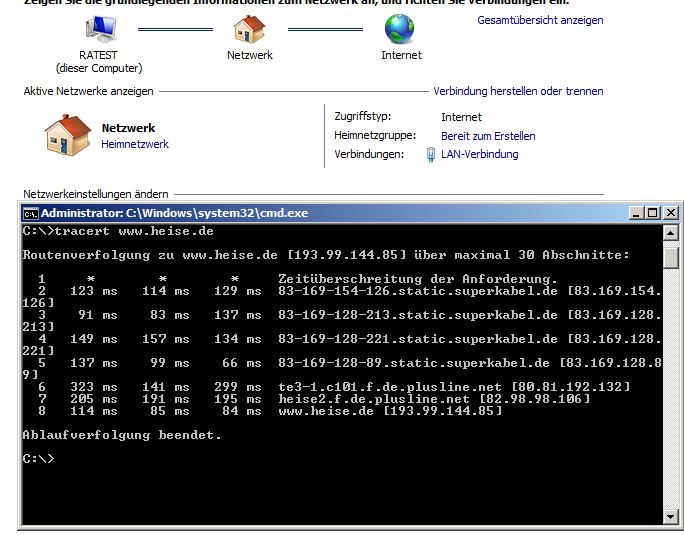
Task: Click the LAN-Verbindung adapter icon
Action: pyautogui.click(x=431, y=154)
